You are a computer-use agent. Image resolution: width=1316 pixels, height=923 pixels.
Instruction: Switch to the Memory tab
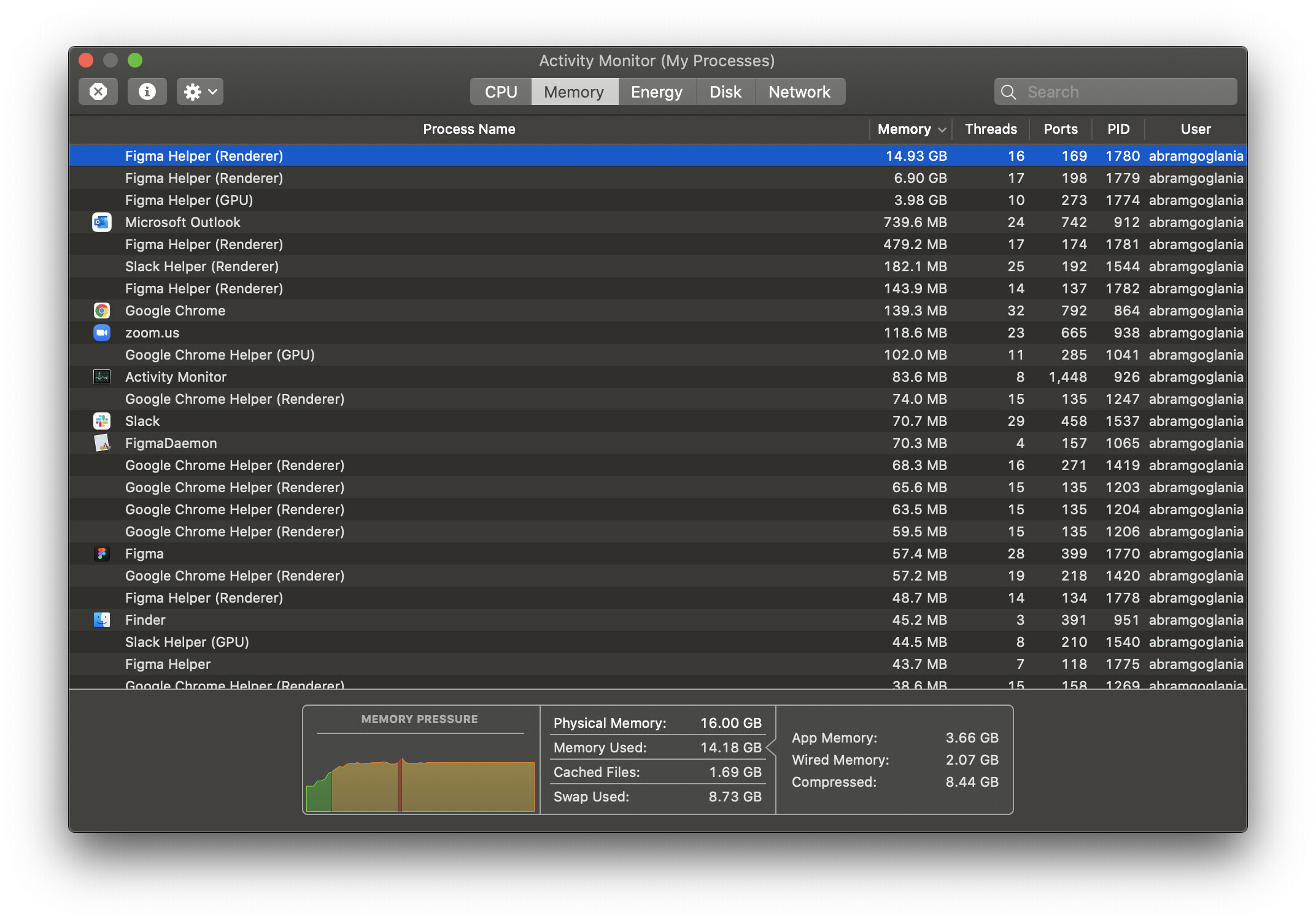click(575, 91)
